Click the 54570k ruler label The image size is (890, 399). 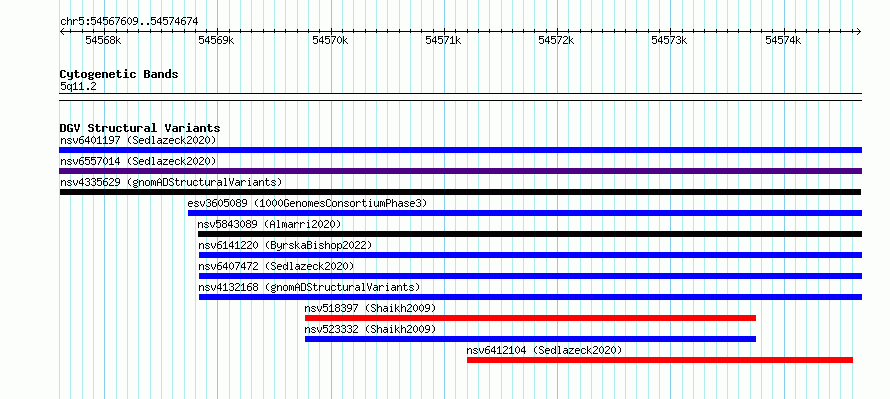tap(330, 40)
